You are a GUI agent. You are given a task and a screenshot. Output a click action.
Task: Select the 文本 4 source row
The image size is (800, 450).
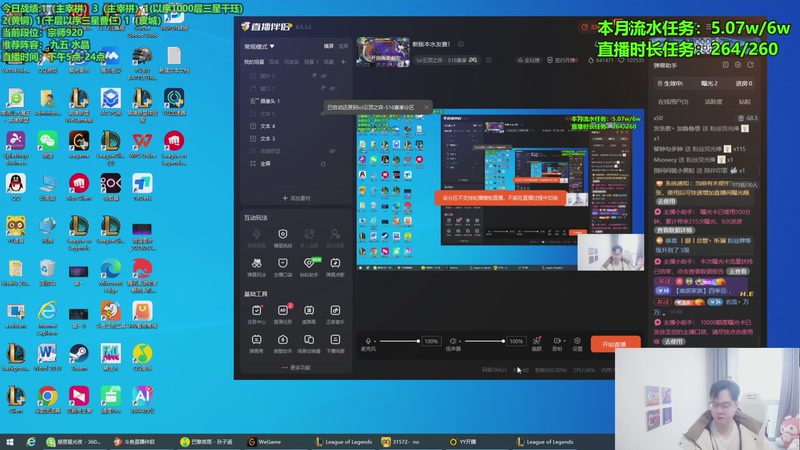pos(295,126)
